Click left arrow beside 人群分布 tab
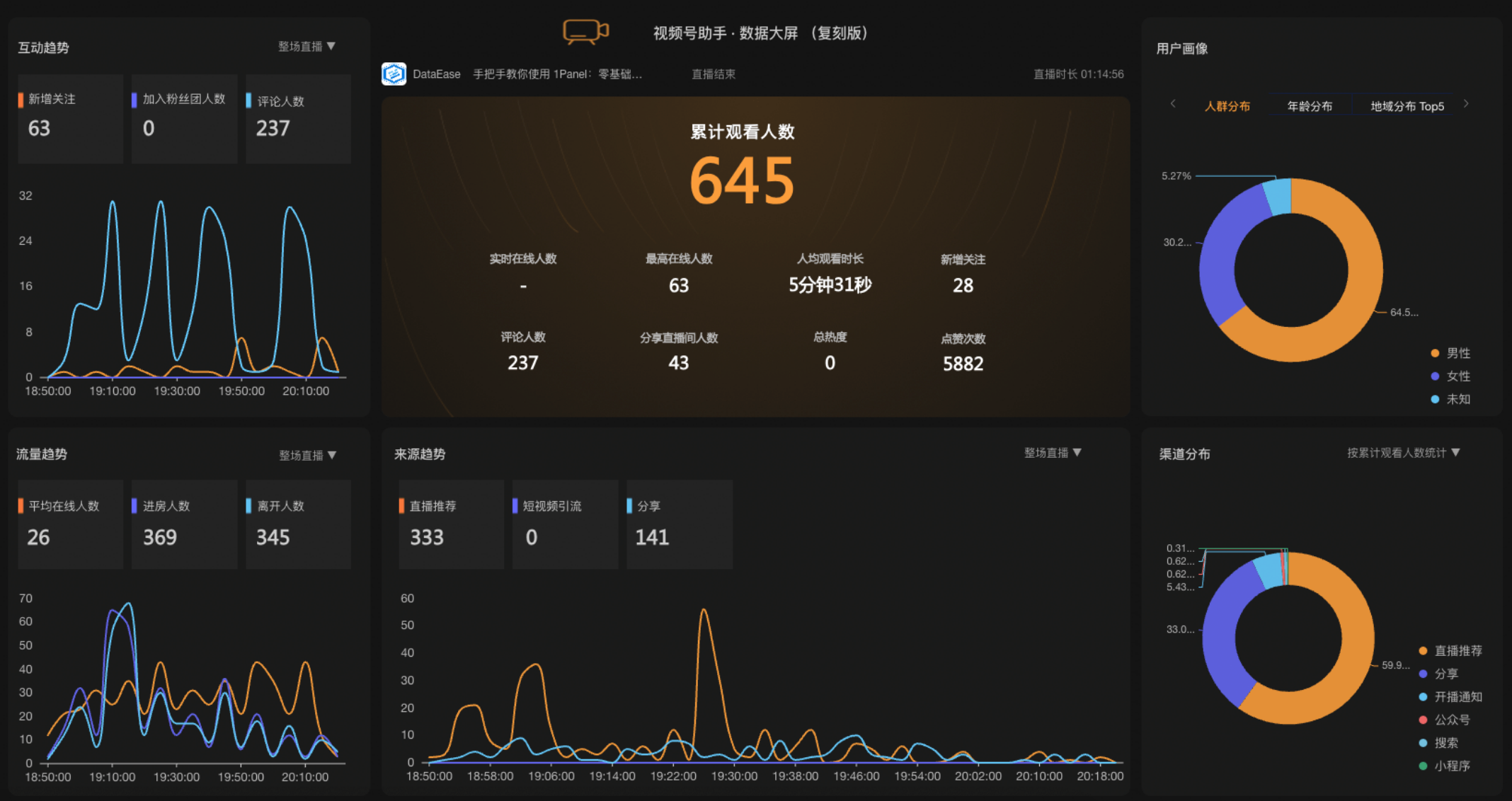Viewport: 1512px width, 801px height. point(1173,104)
